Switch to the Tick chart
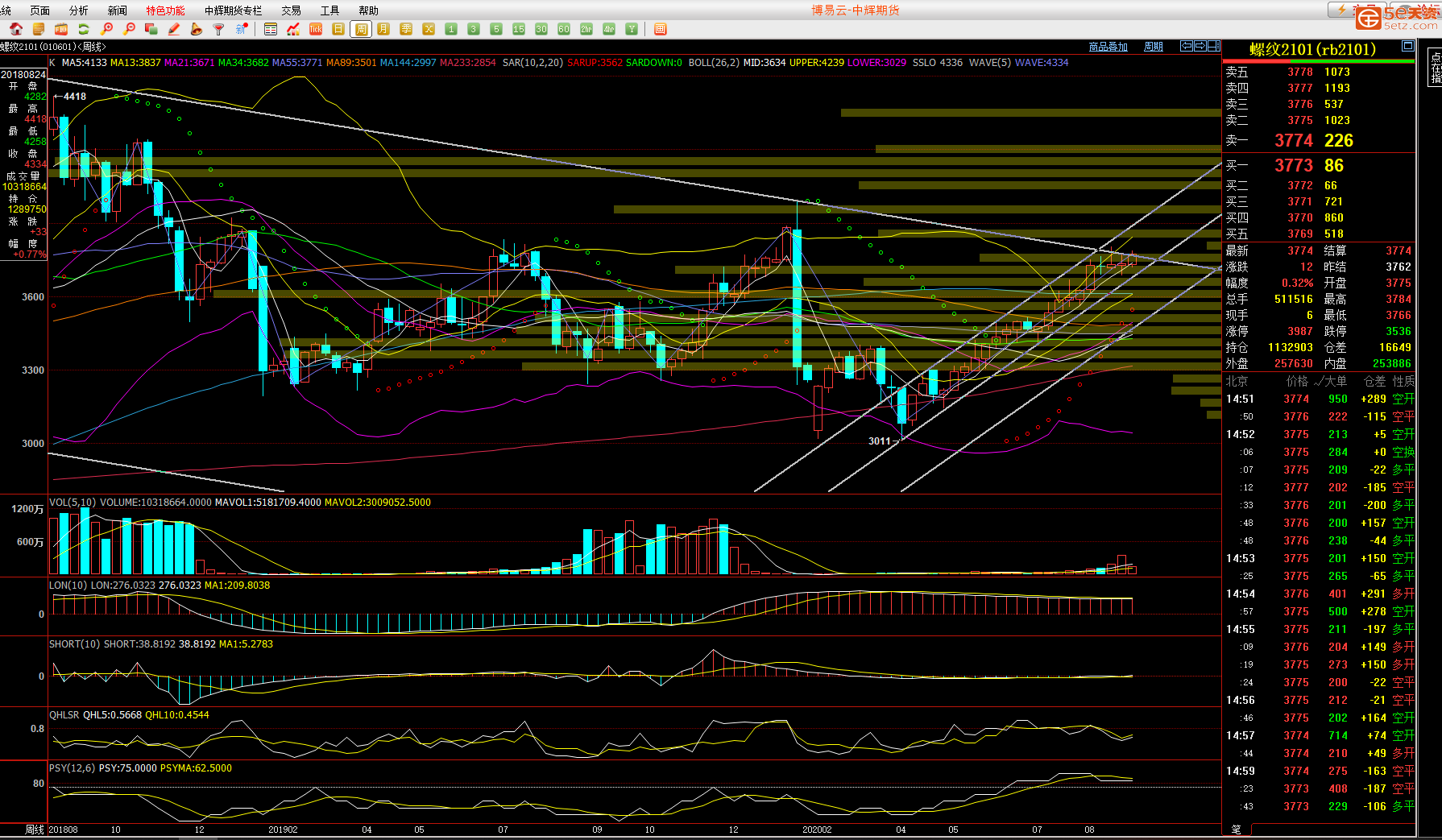The image size is (1442, 840). point(316,29)
